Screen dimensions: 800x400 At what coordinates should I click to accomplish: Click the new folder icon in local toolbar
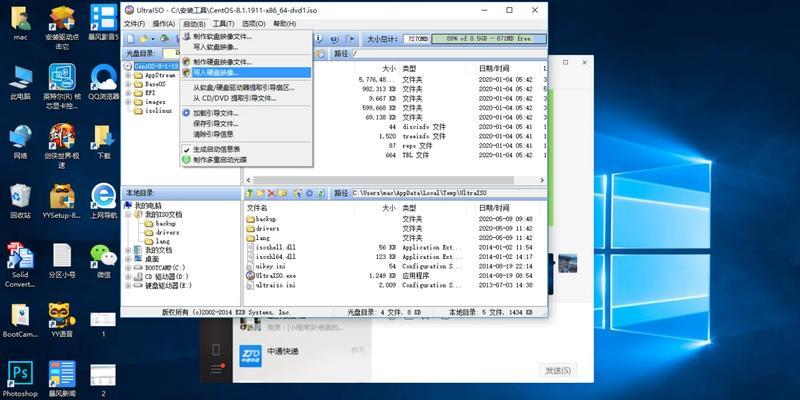[260, 193]
